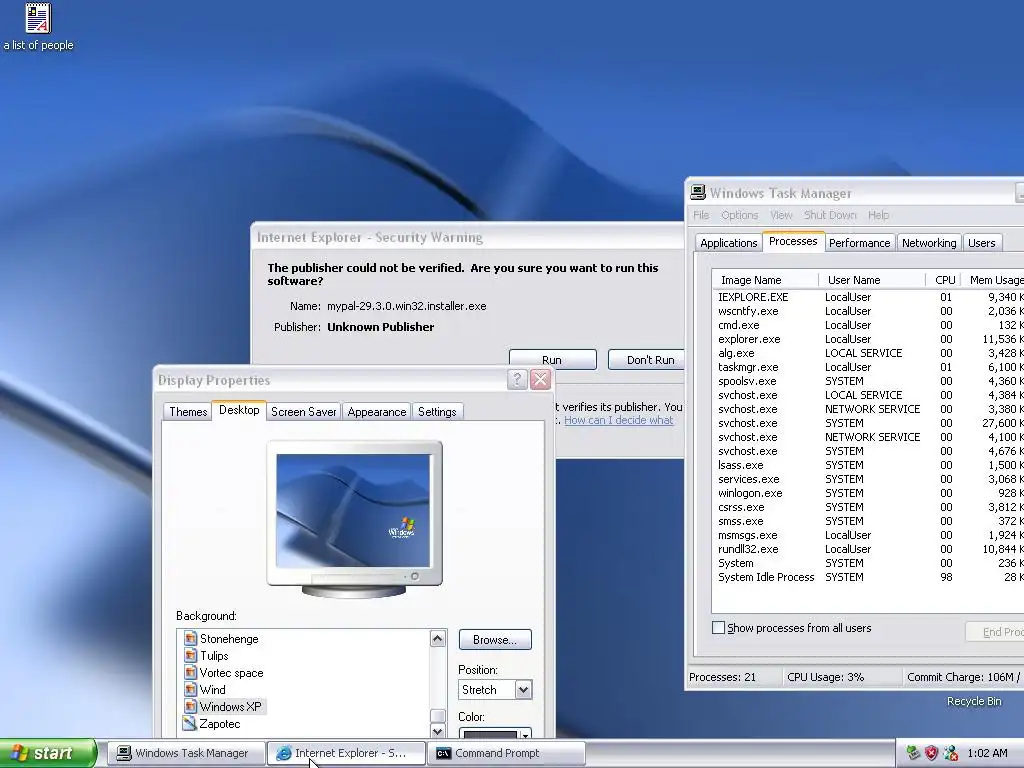Viewport: 1024px width, 768px height.
Task: Select the wscntfy.exe process row
Action: coord(868,311)
